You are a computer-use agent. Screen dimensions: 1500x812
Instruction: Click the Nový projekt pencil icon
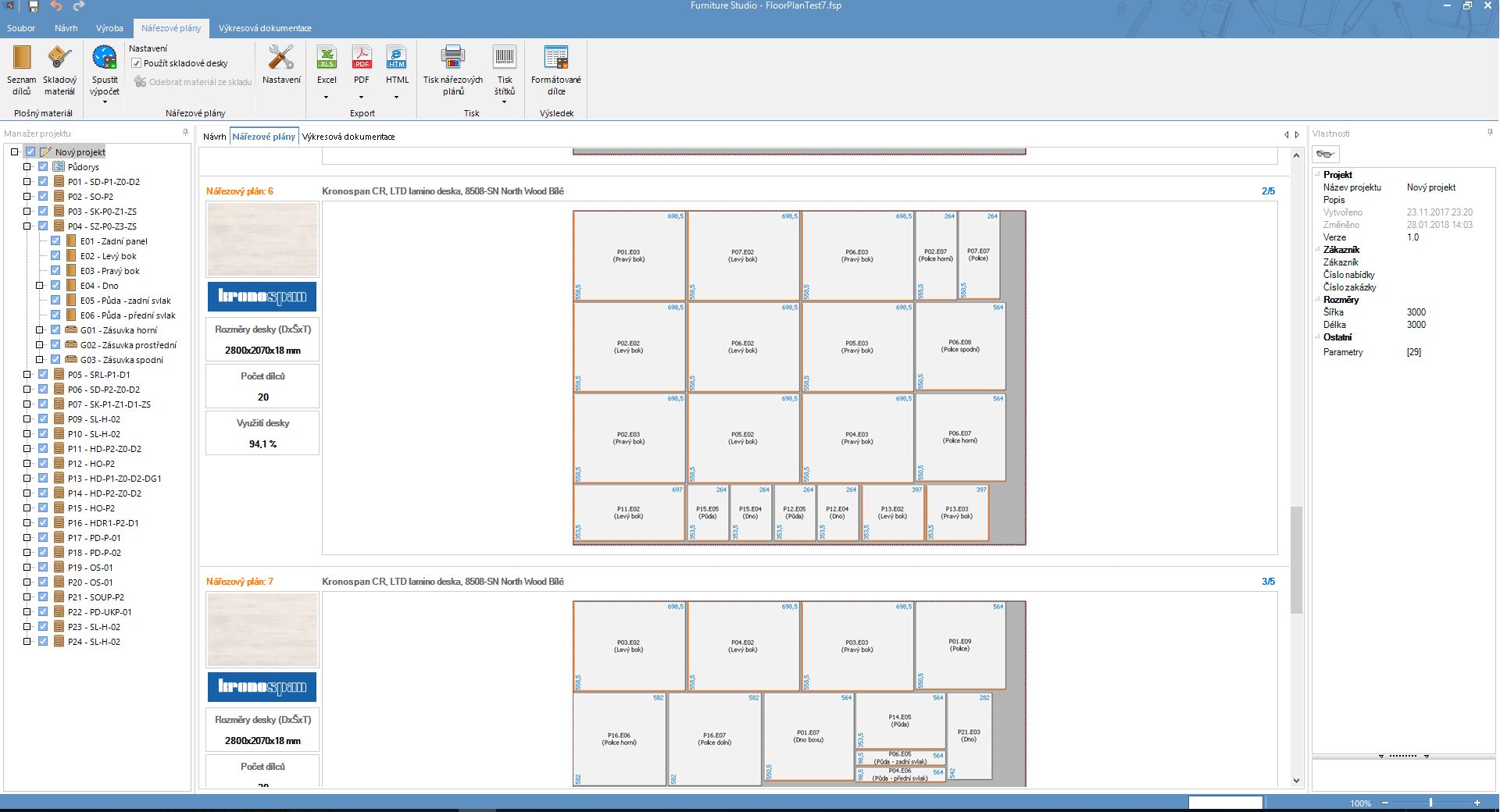coord(46,151)
